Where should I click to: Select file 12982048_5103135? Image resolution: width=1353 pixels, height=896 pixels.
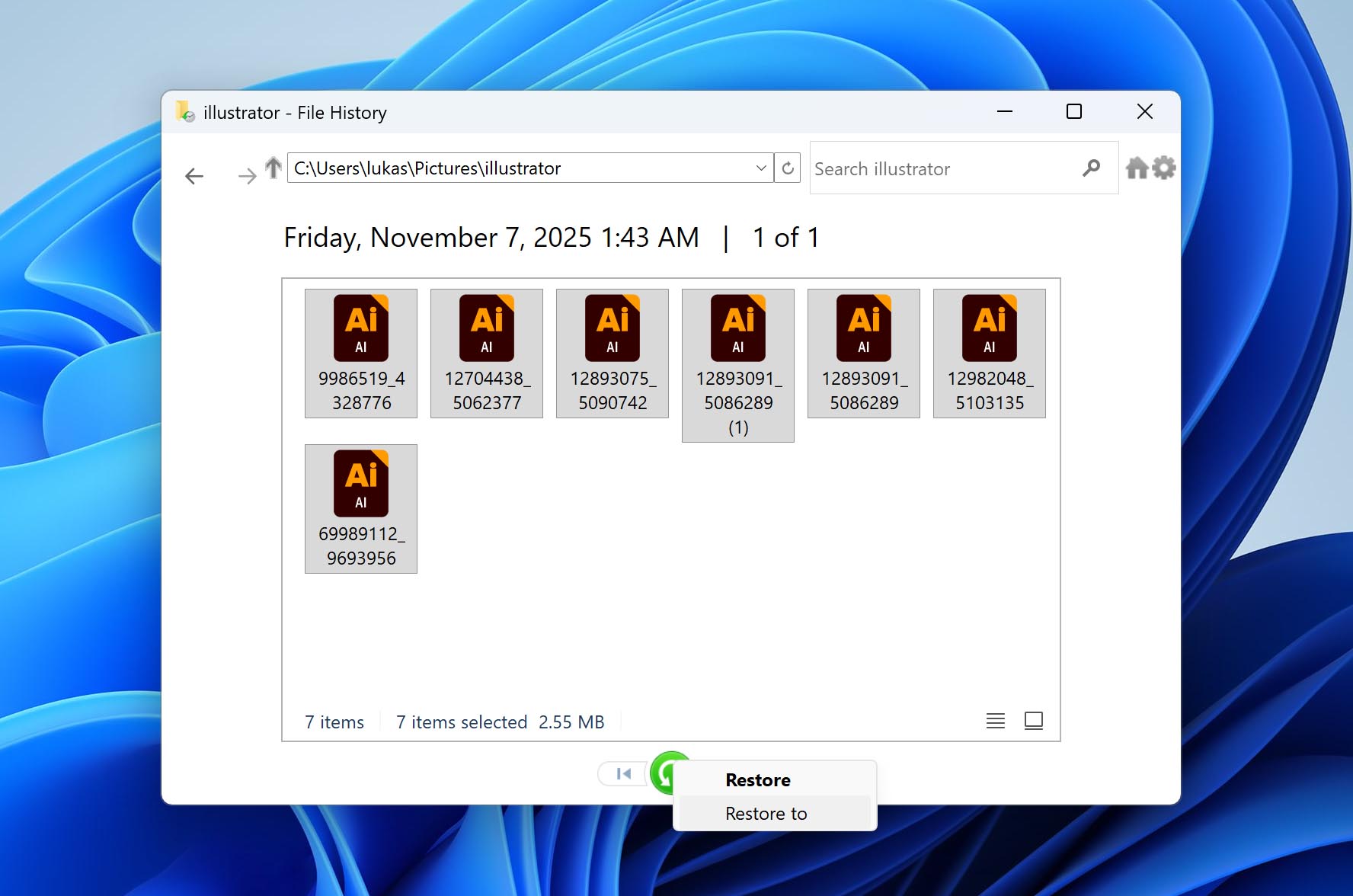(x=989, y=353)
